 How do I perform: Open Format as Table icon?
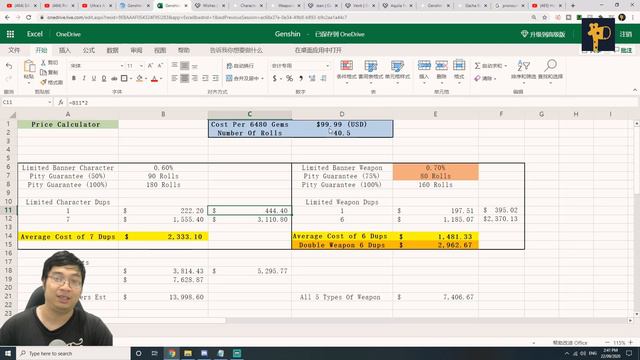(371, 65)
